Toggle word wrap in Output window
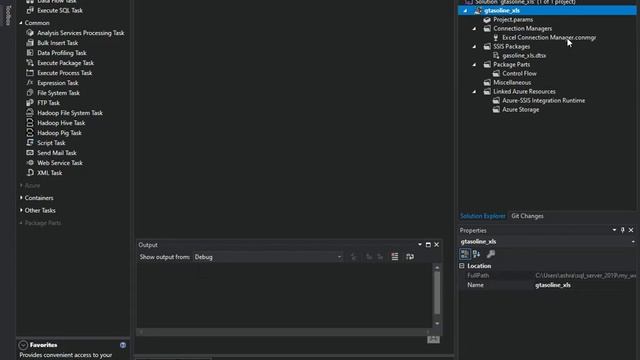 point(410,257)
